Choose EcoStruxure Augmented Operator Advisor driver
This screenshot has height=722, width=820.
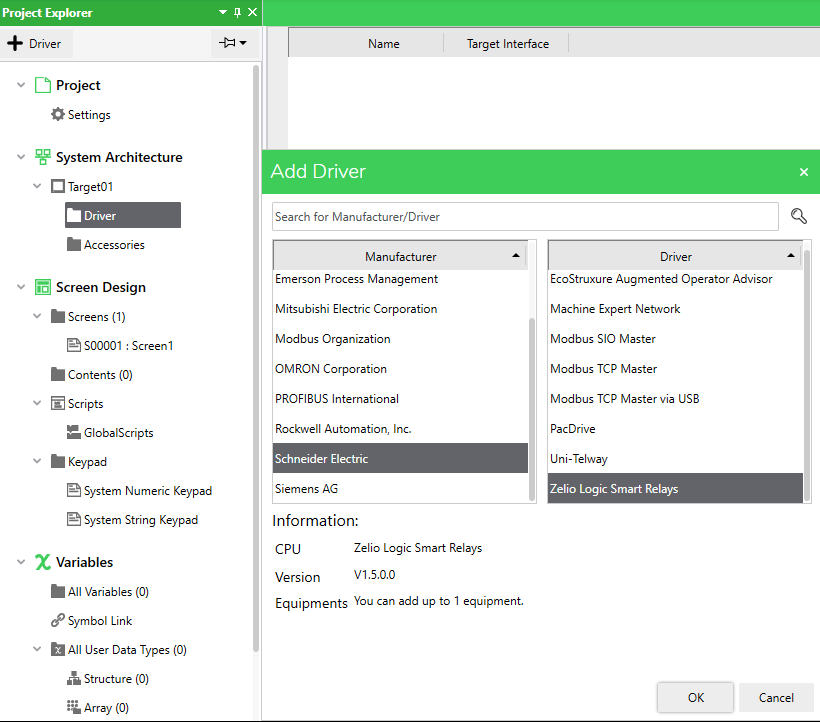click(675, 279)
